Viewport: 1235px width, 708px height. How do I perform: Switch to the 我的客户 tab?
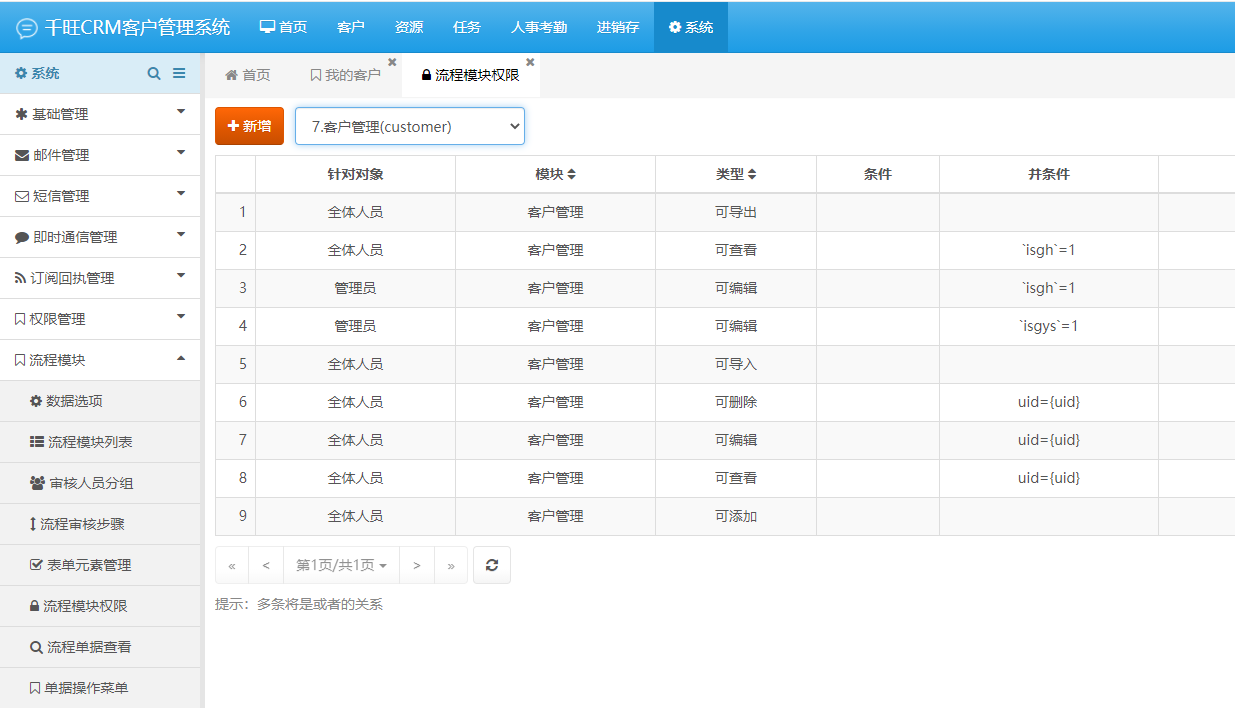click(345, 75)
